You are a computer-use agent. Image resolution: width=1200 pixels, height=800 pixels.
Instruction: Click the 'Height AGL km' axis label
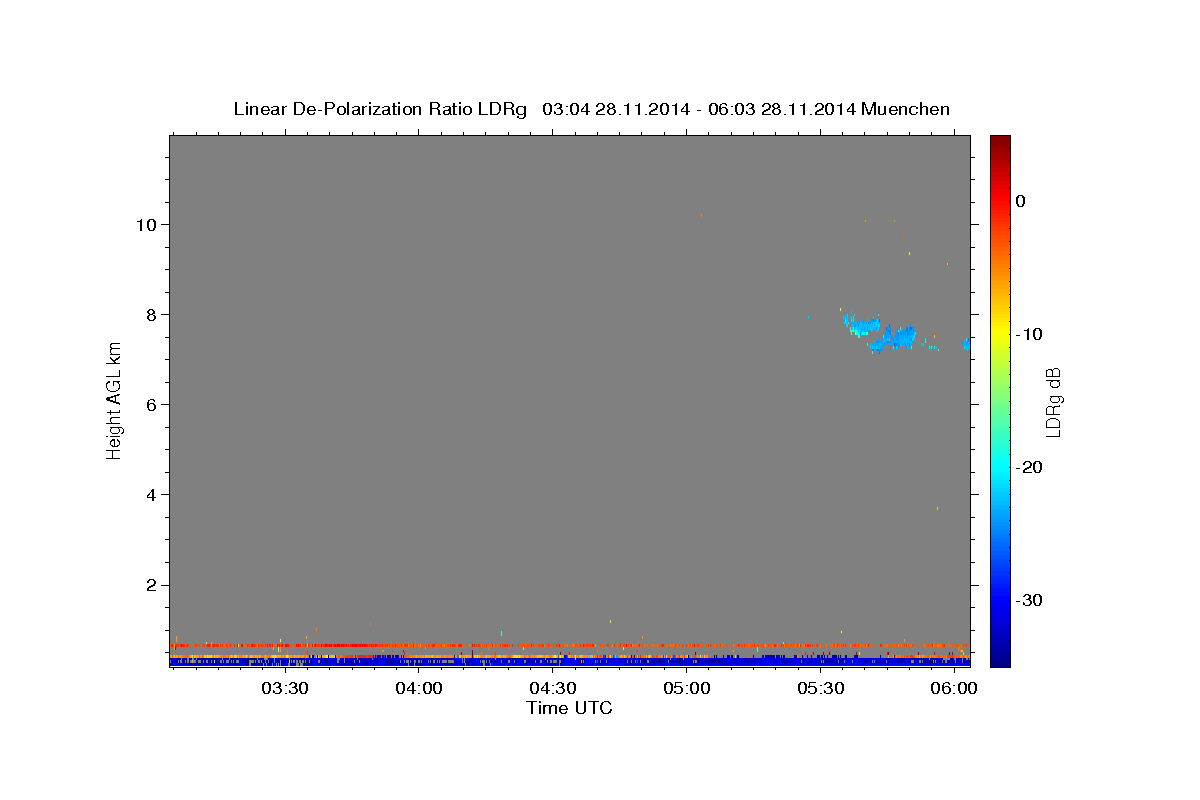pos(114,400)
